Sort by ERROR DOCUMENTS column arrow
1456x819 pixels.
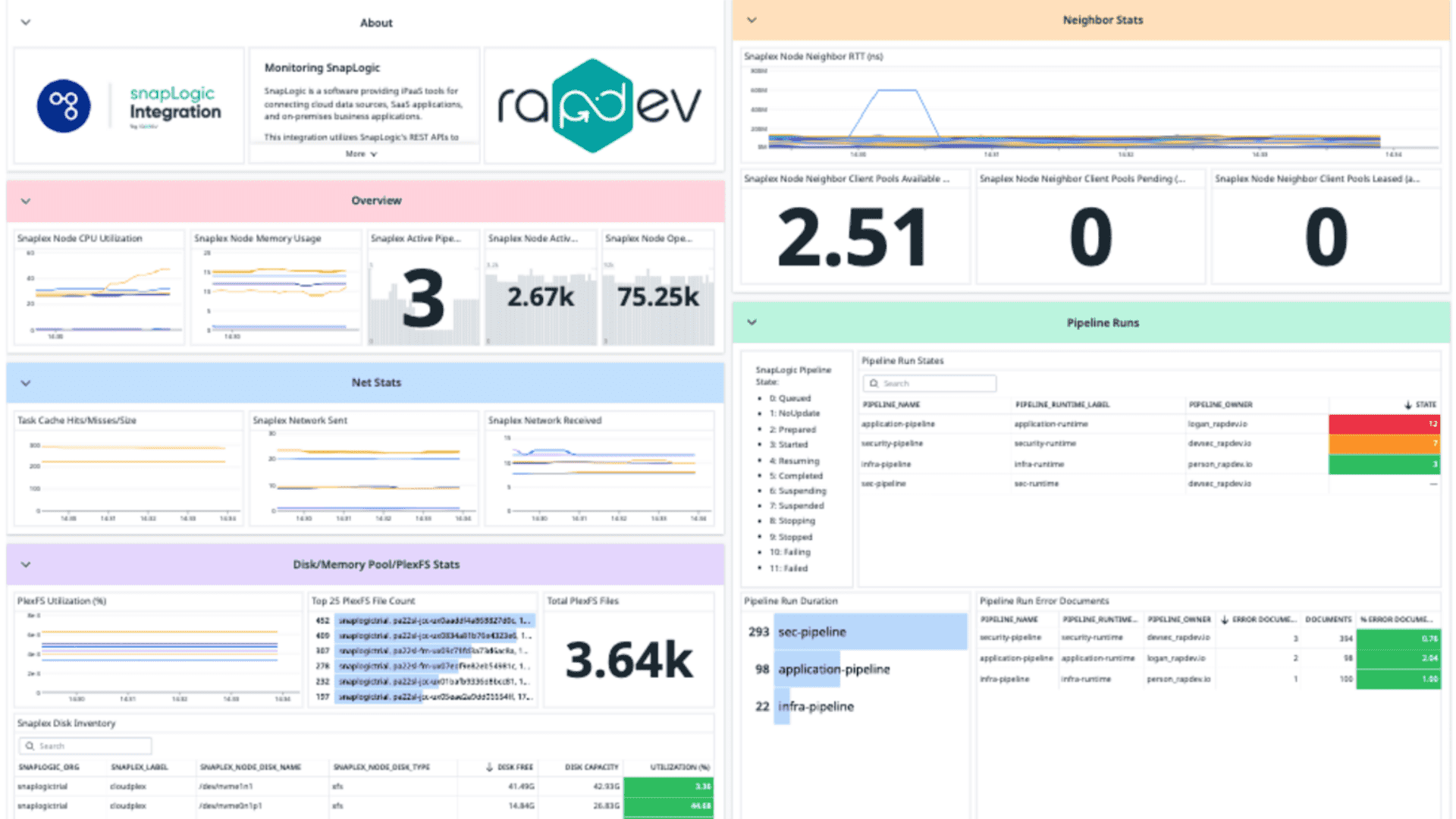click(x=1224, y=620)
